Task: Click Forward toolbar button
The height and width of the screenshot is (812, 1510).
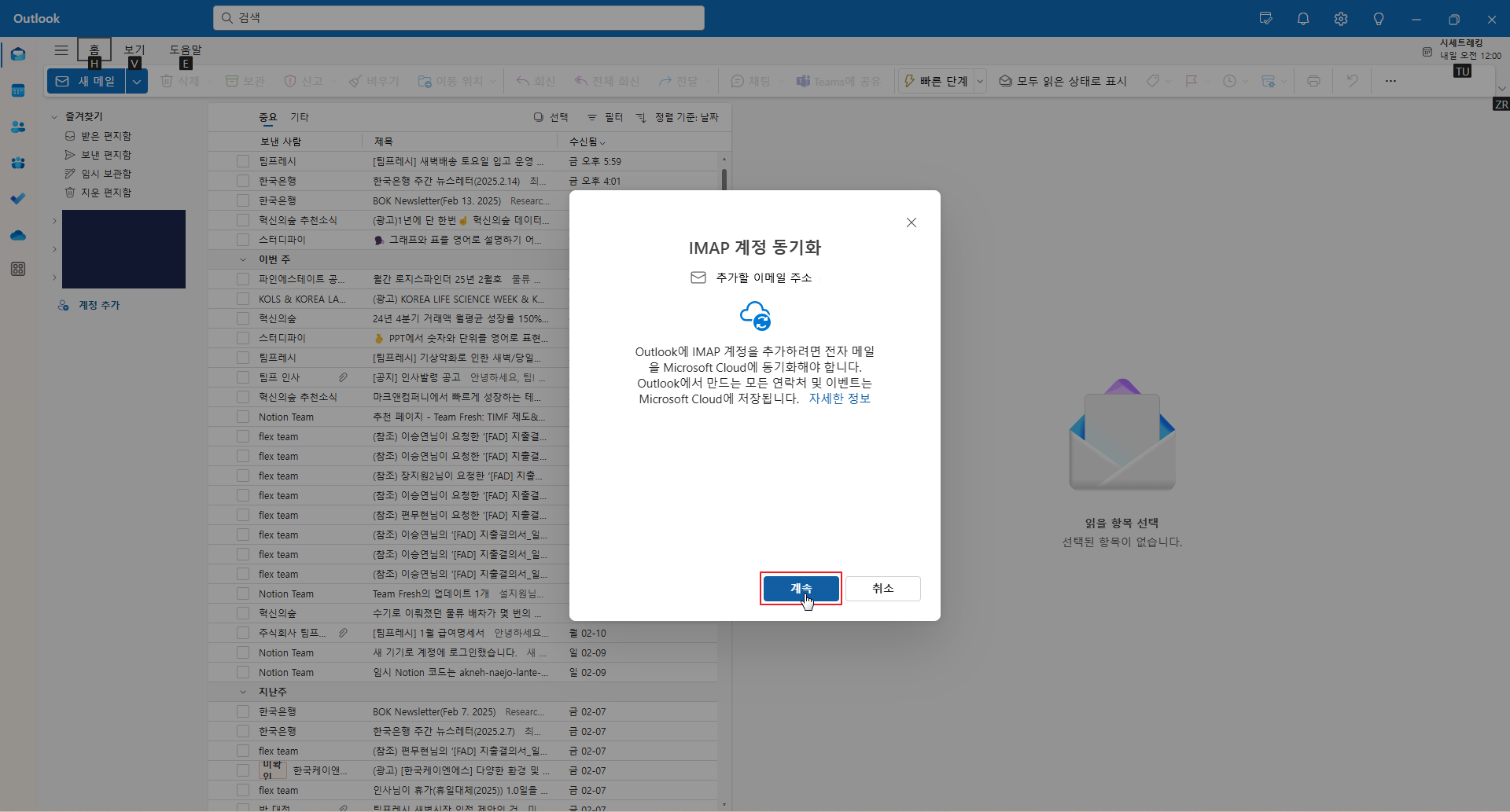Action: 678,81
